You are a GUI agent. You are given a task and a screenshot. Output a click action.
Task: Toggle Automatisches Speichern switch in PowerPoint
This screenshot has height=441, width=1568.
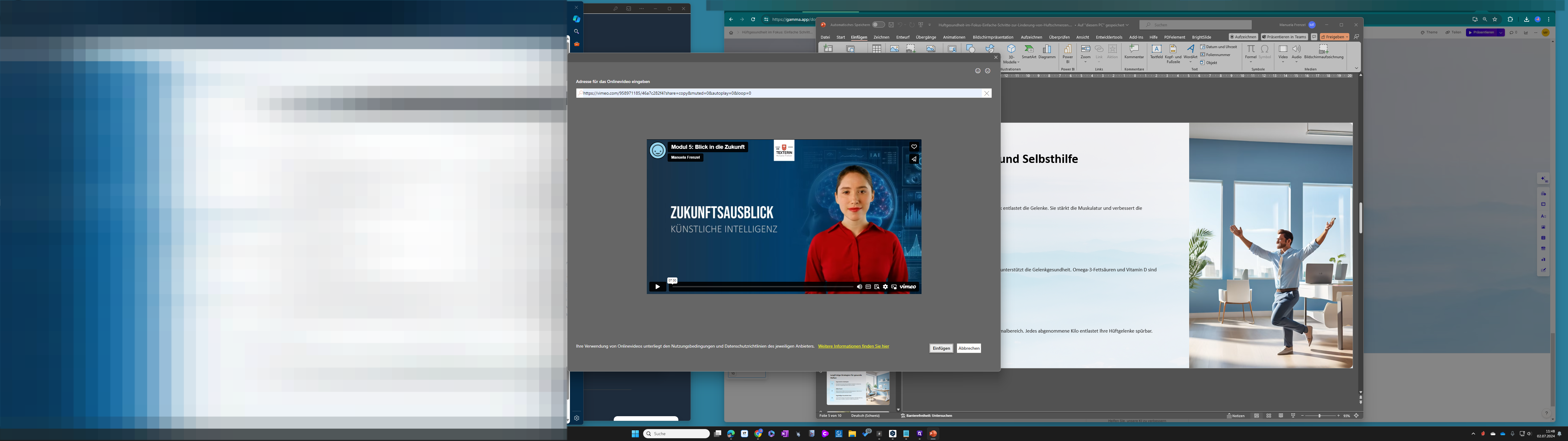(x=878, y=25)
